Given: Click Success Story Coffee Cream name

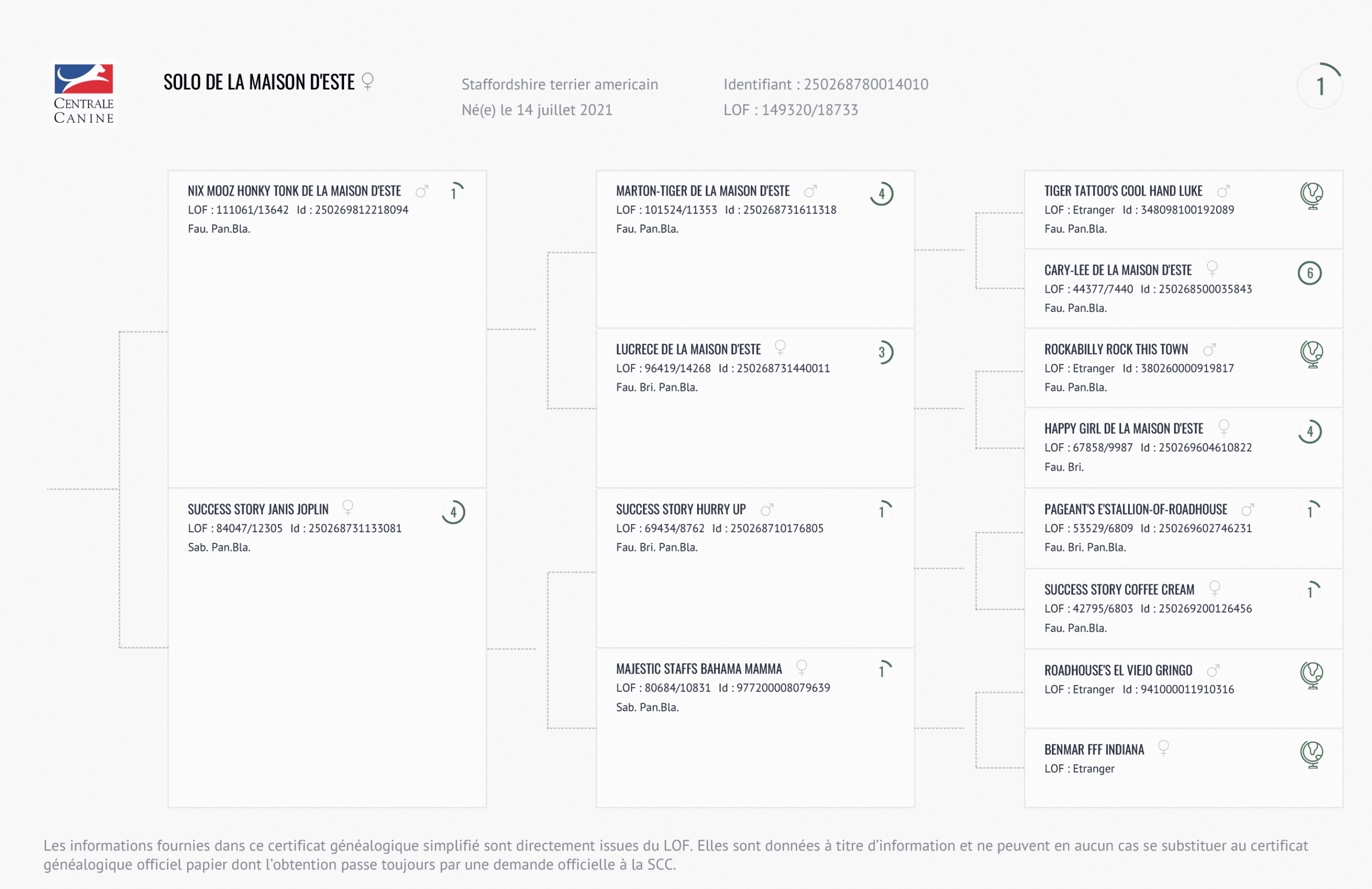Looking at the screenshot, I should (1119, 589).
